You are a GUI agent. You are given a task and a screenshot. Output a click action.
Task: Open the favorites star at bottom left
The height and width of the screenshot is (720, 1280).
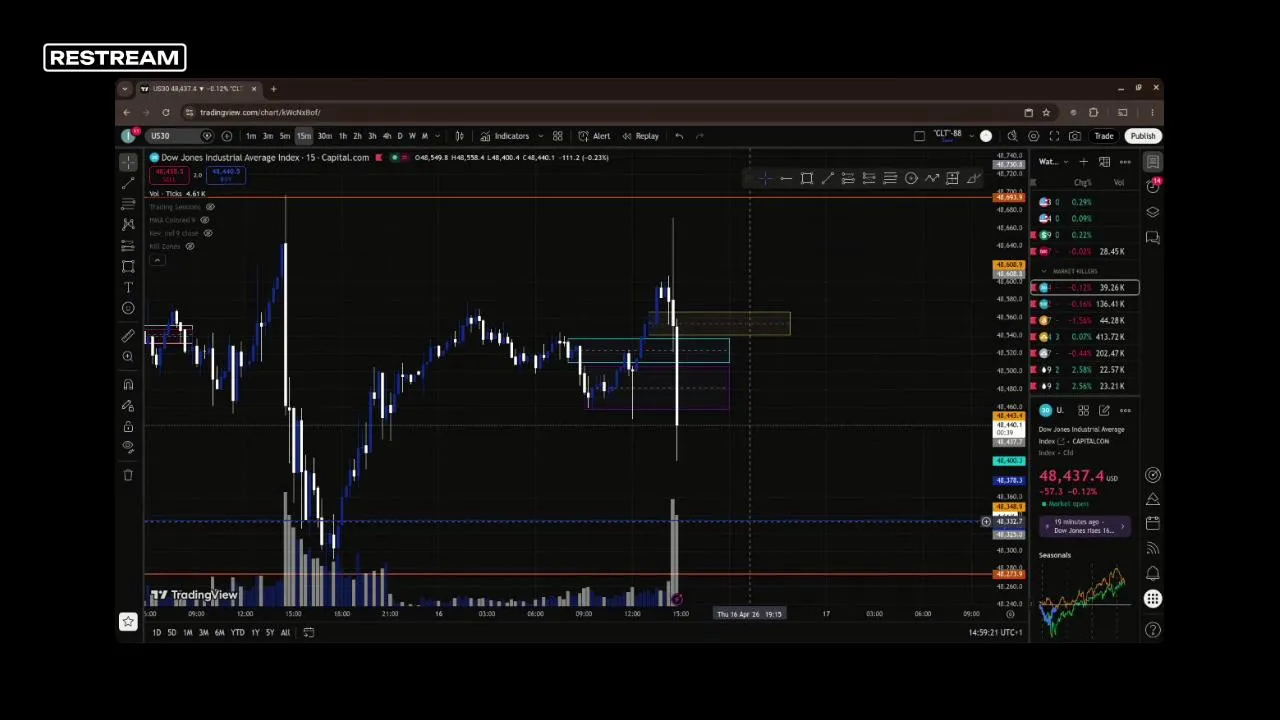pos(128,622)
